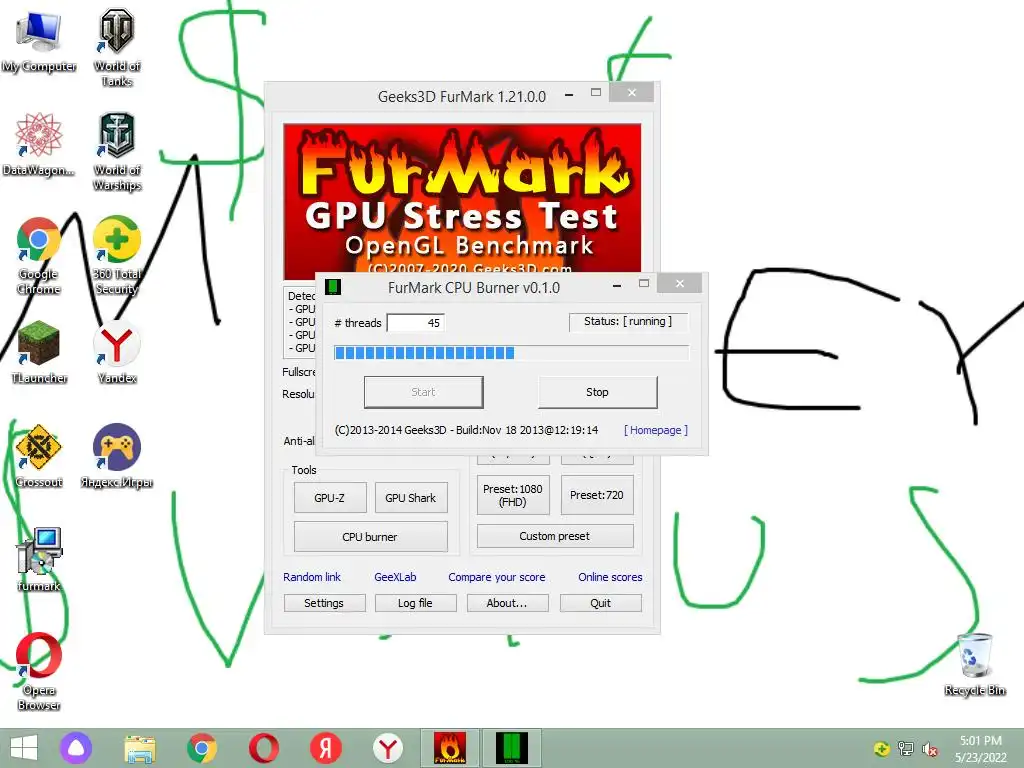Open FurMark Settings
The width and height of the screenshot is (1024, 768).
324,603
